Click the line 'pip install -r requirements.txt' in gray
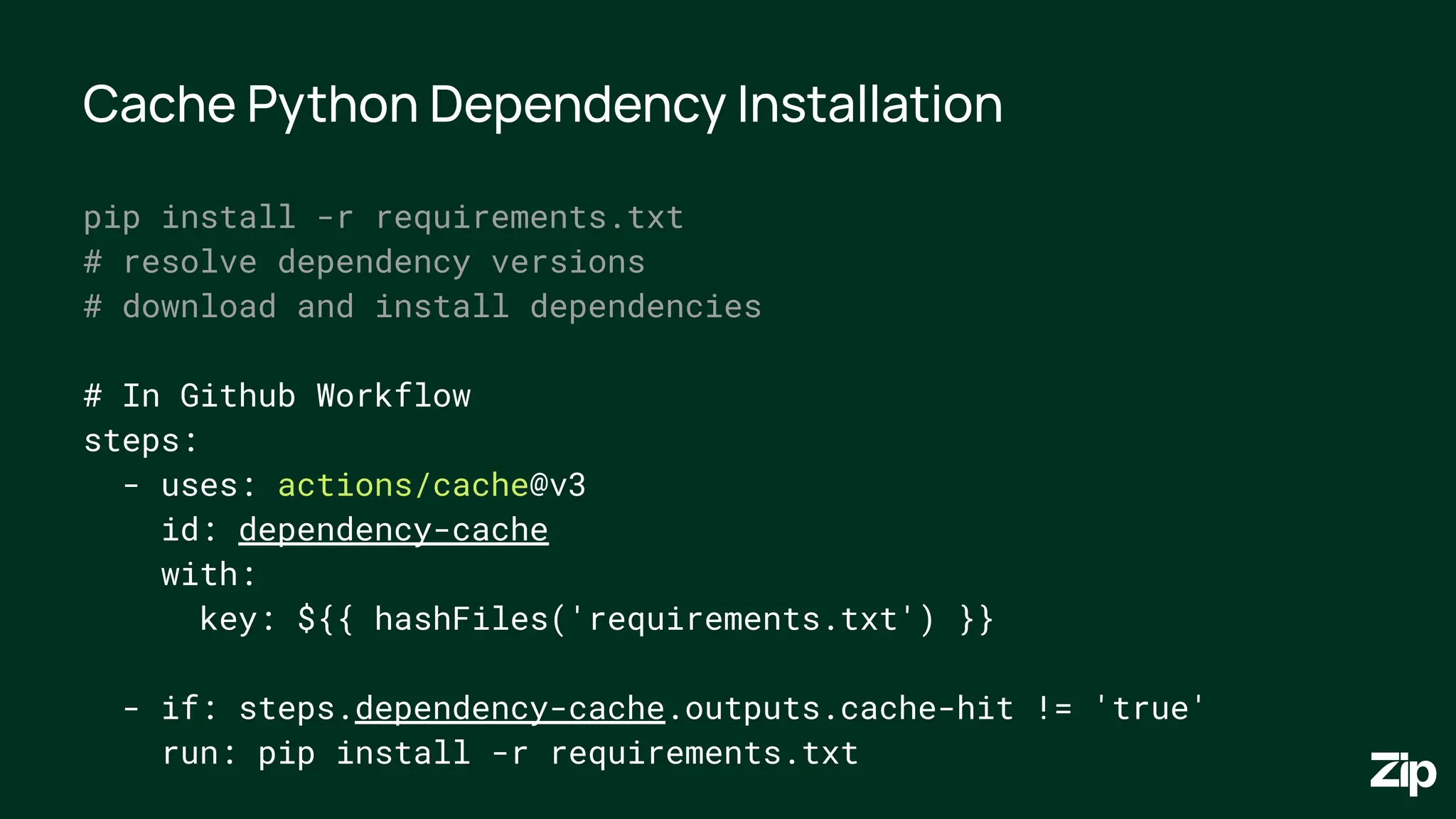 384,218
